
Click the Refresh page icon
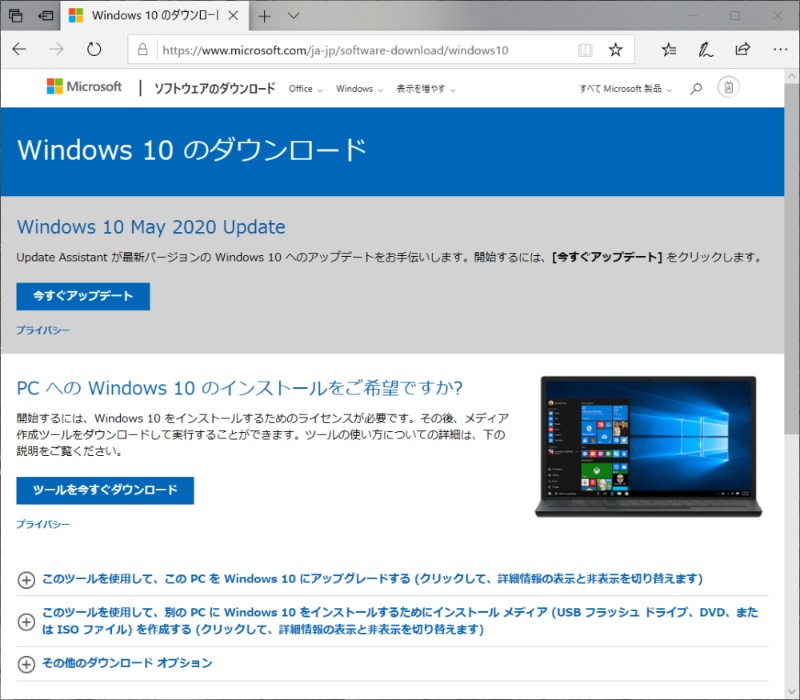click(x=94, y=49)
